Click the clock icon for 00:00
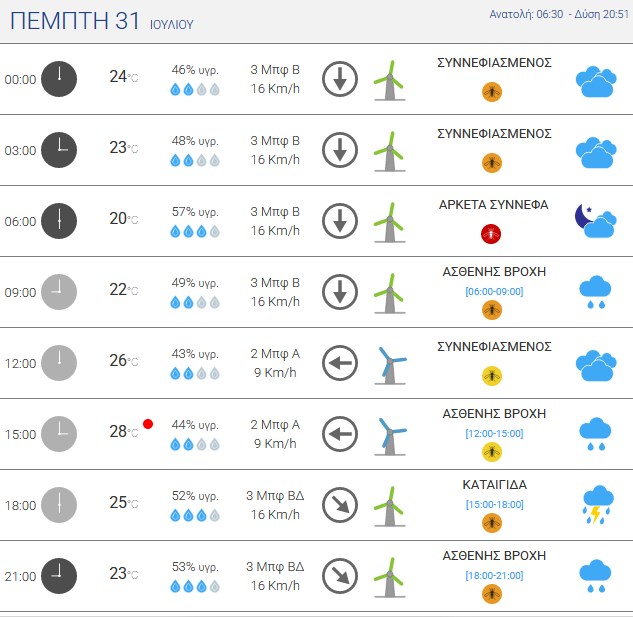Screen dimensions: 633x617 pyautogui.click(x=59, y=79)
